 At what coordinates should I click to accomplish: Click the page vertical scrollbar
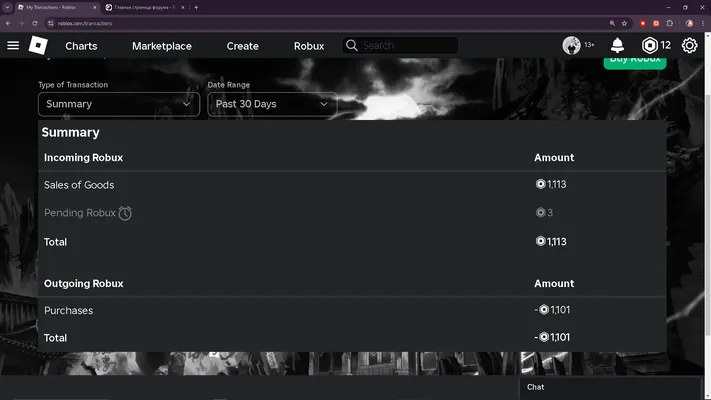click(x=707, y=215)
